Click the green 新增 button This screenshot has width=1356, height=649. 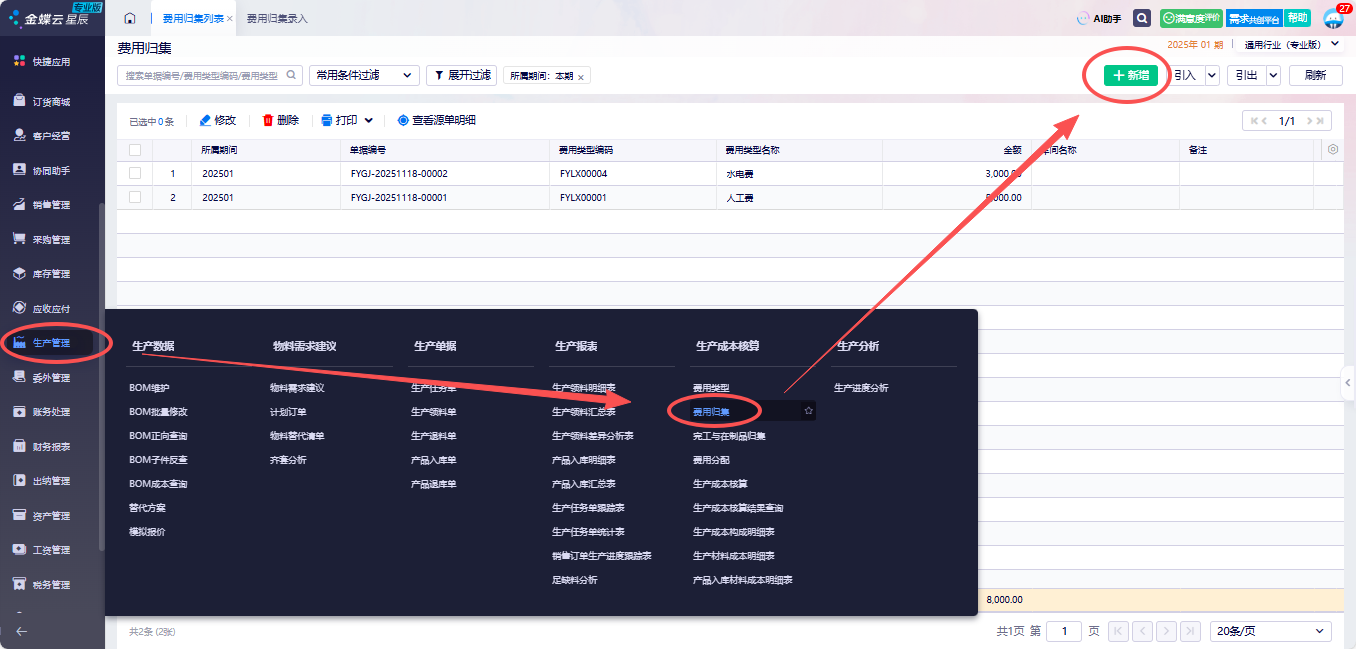(x=1131, y=75)
